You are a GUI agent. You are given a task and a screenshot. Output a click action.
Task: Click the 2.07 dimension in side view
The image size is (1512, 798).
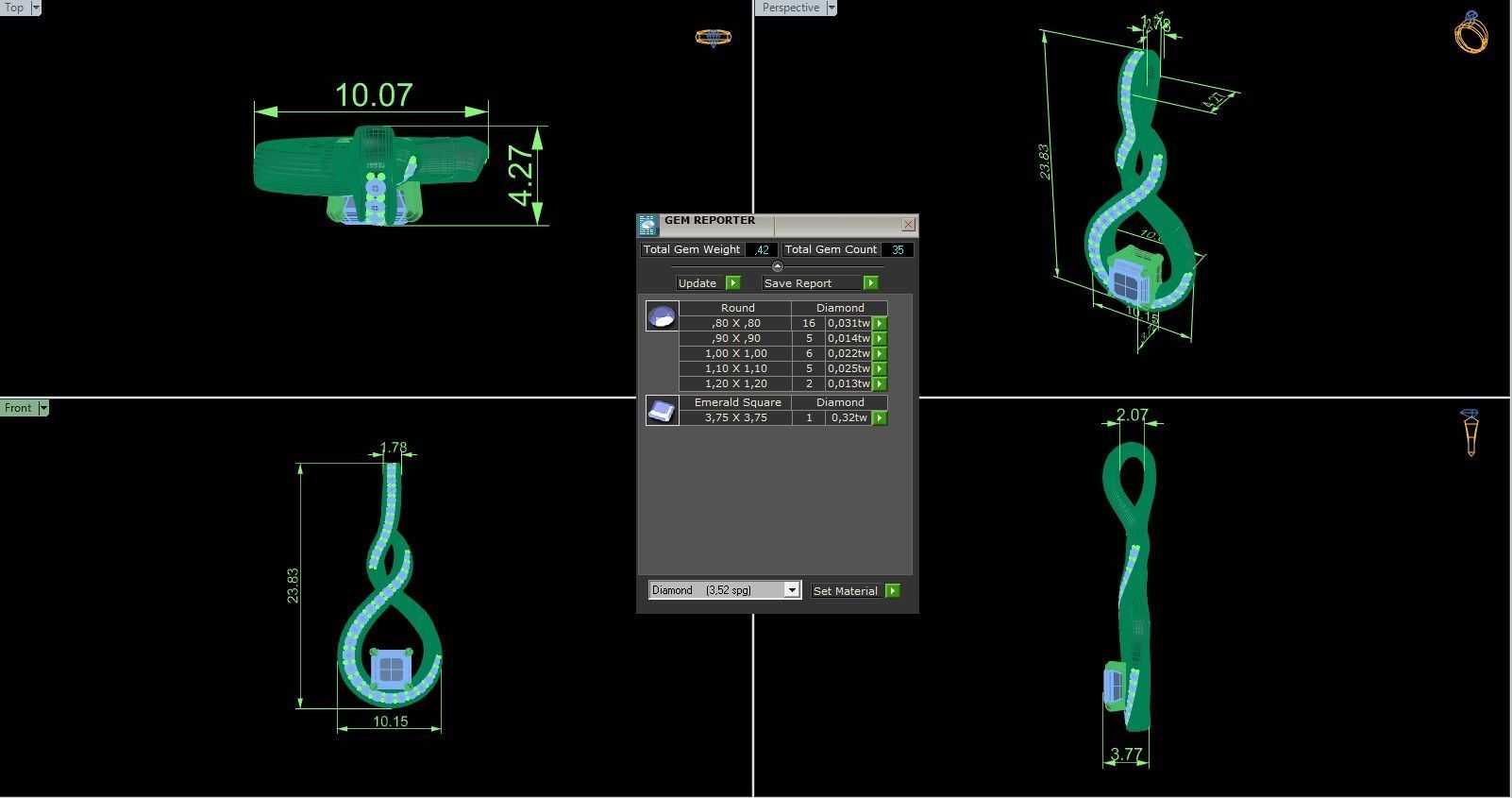1132,415
